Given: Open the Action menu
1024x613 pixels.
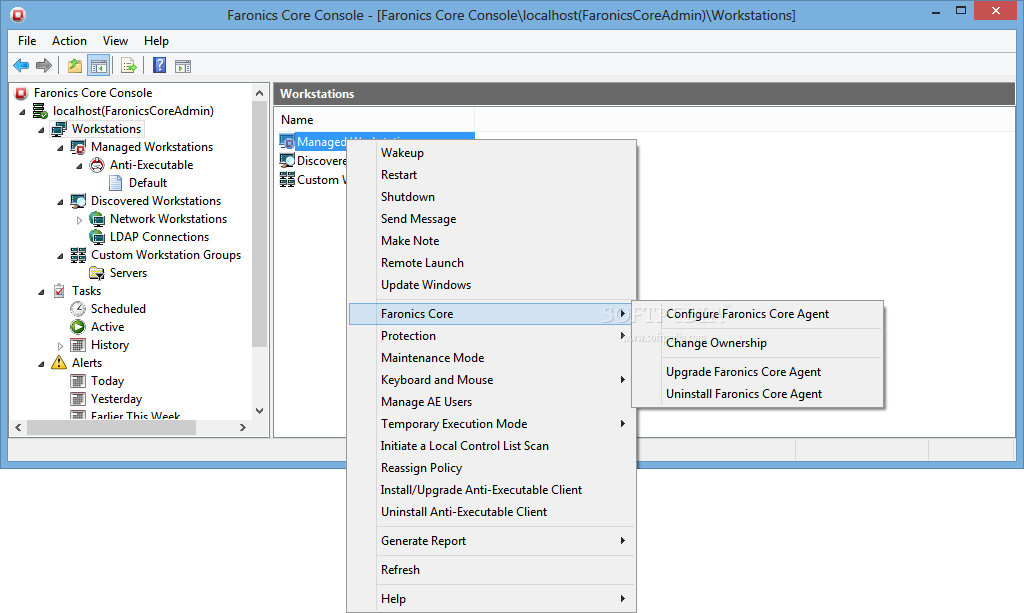Looking at the screenshot, I should click(69, 40).
